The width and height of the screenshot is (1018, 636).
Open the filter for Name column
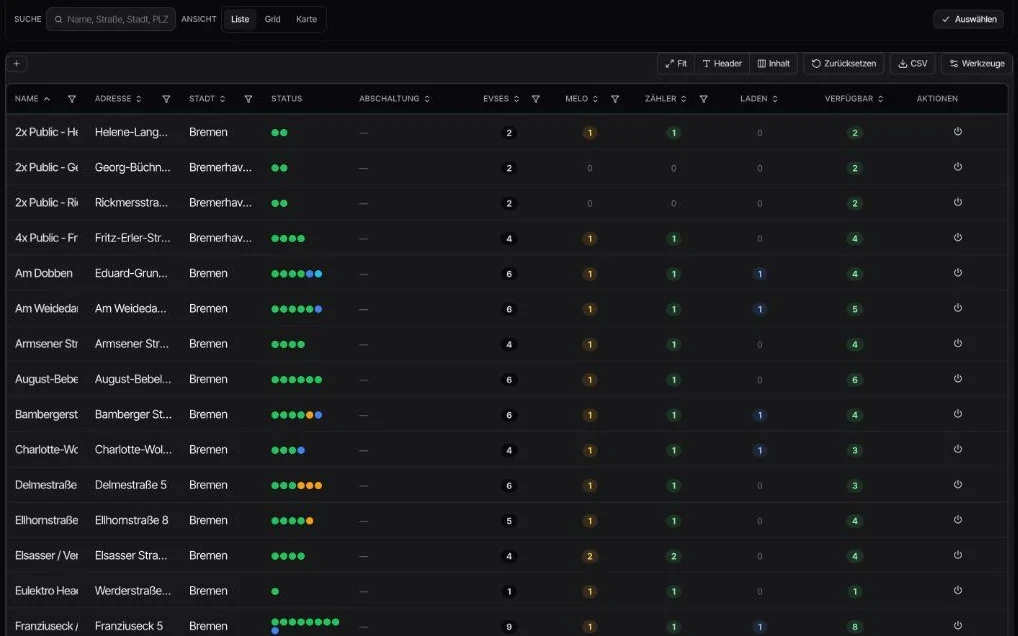[72, 99]
